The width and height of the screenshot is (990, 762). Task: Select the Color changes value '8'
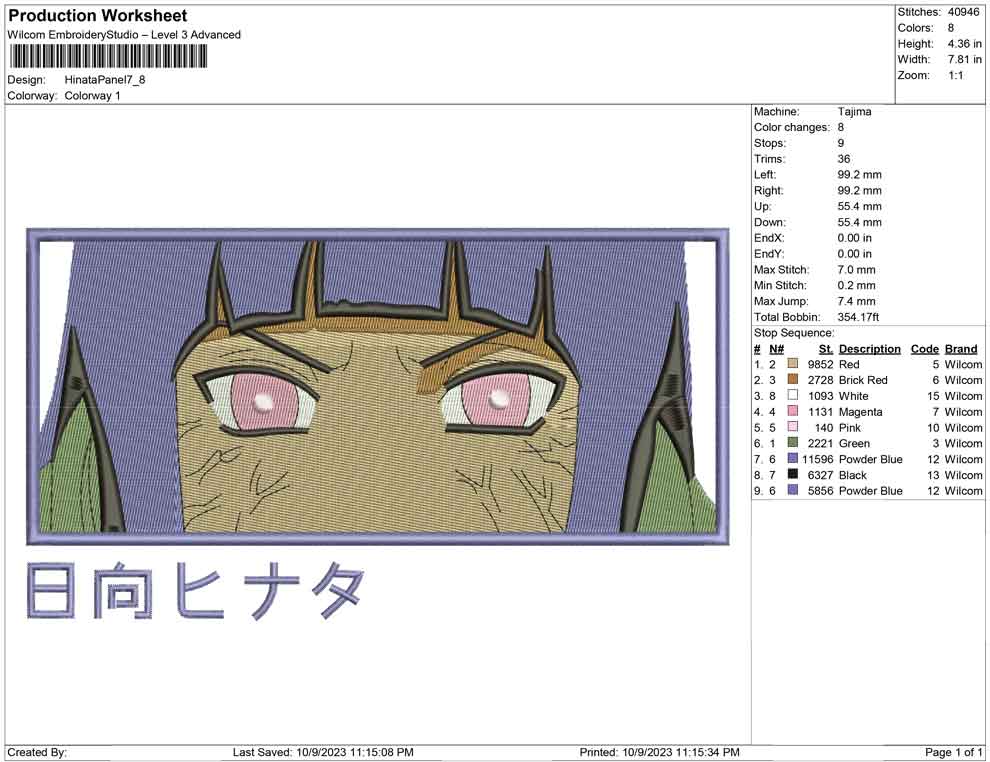pyautogui.click(x=840, y=127)
